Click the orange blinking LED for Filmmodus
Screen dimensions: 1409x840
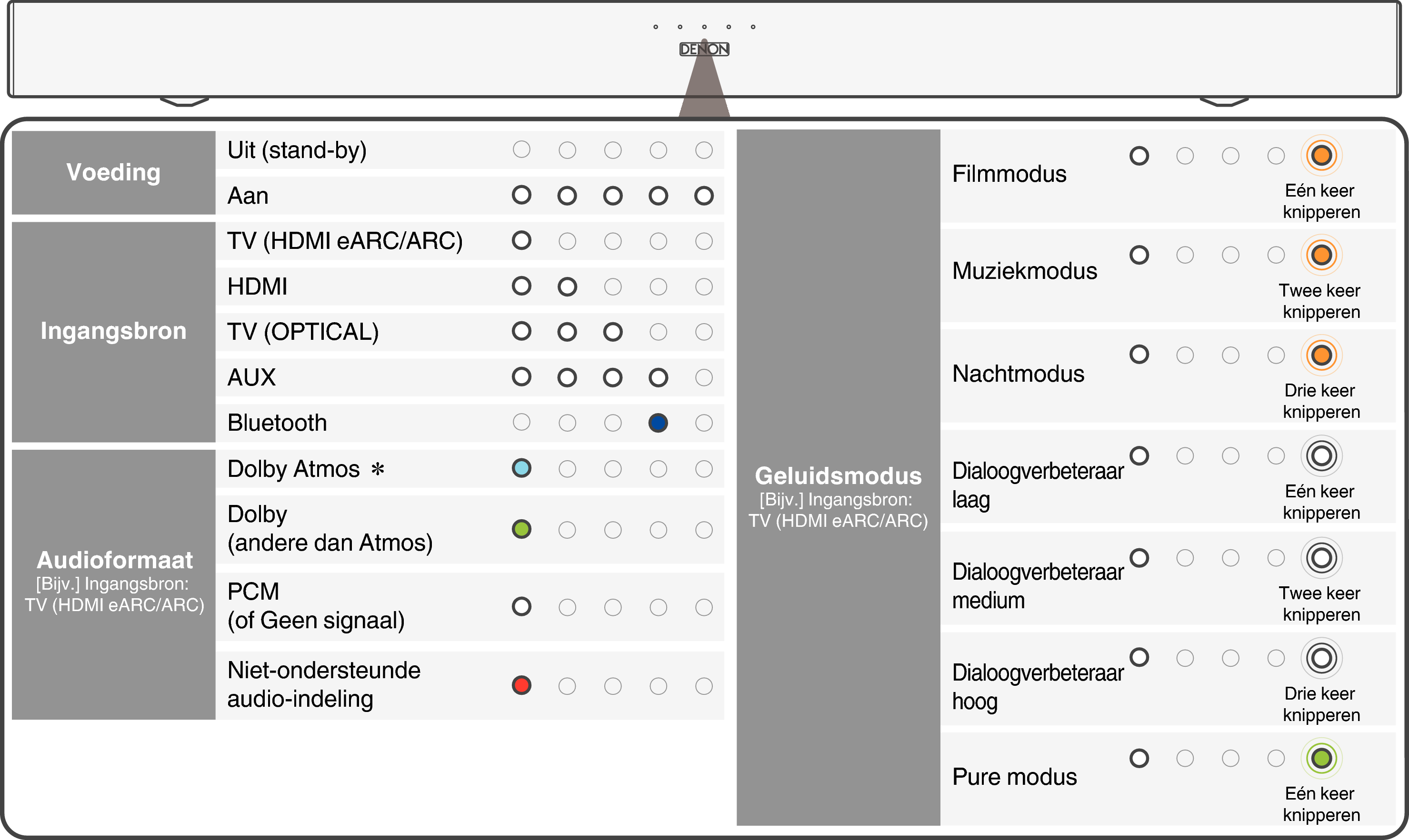coord(1321,155)
